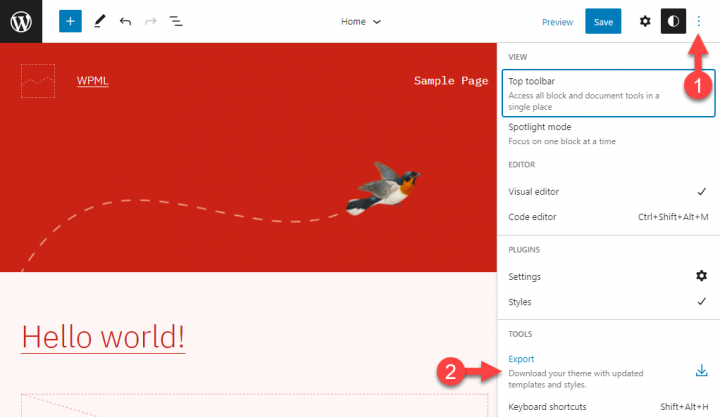Open Keyboard shortcuts menu item
This screenshot has width=720, height=417.
(x=608, y=407)
